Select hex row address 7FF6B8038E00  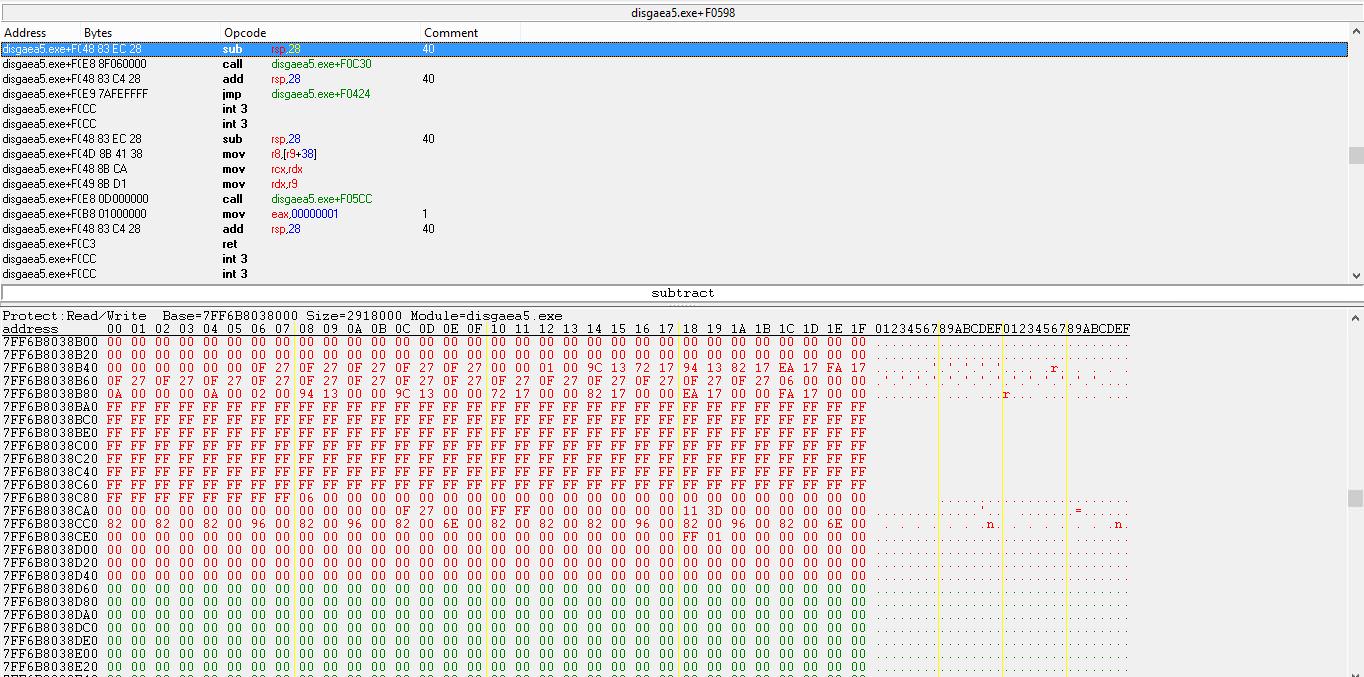click(x=50, y=654)
